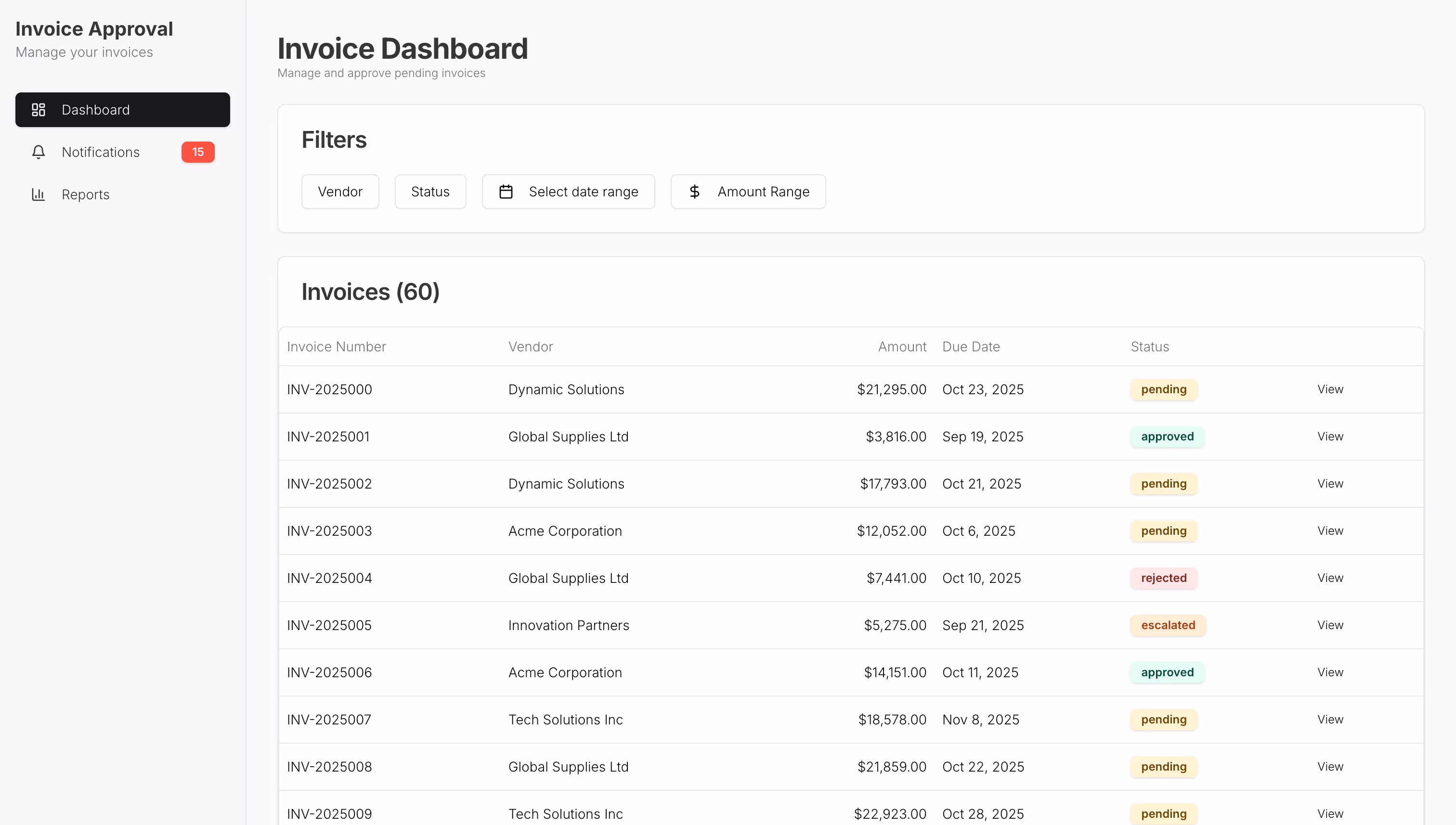Go to the Notifications page
The image size is (1456, 825).
100,152
